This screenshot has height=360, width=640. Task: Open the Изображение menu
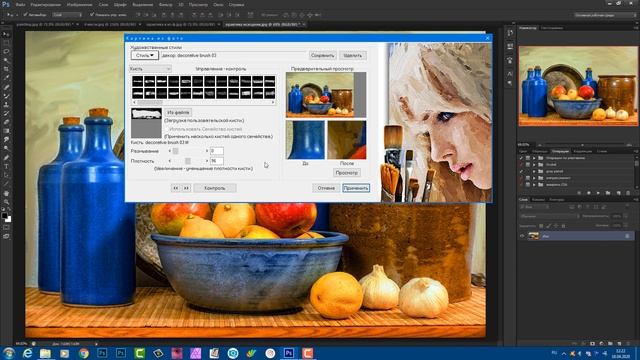(x=79, y=4)
